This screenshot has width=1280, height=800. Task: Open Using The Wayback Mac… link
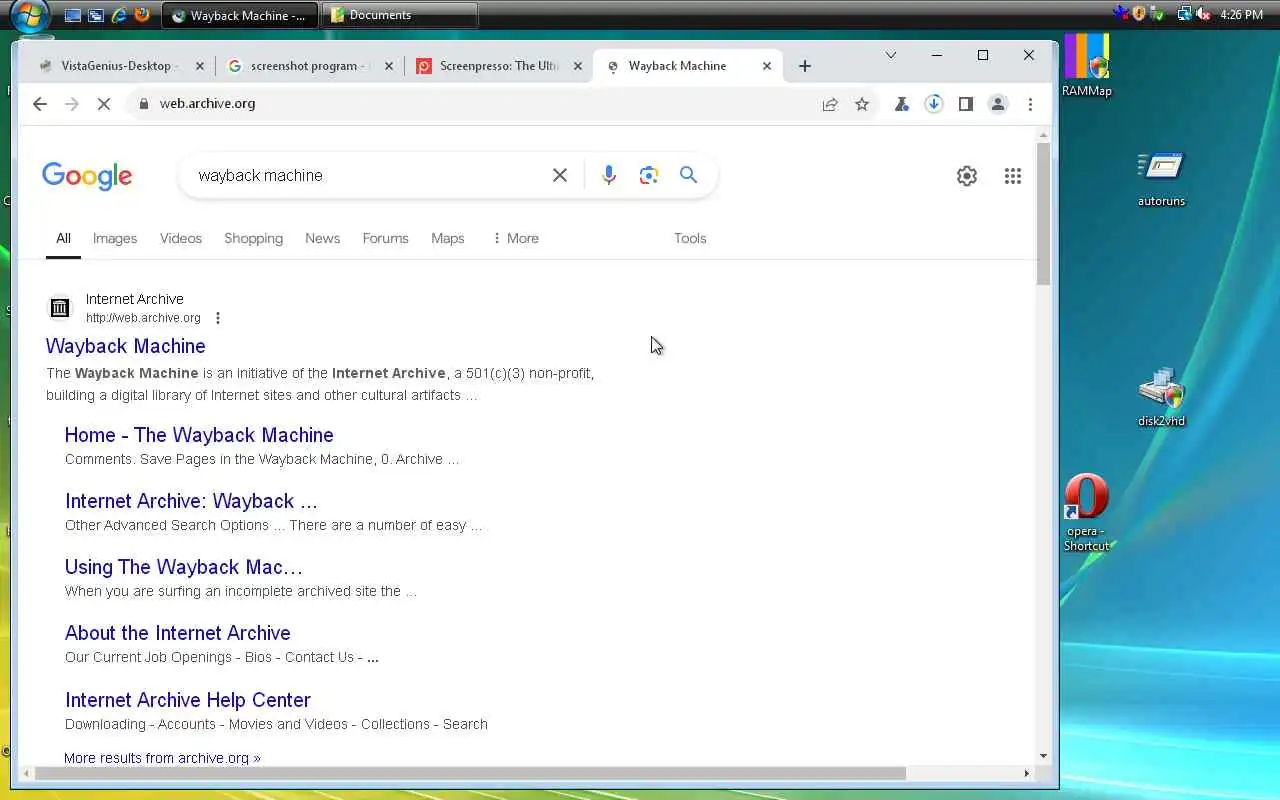[184, 567]
